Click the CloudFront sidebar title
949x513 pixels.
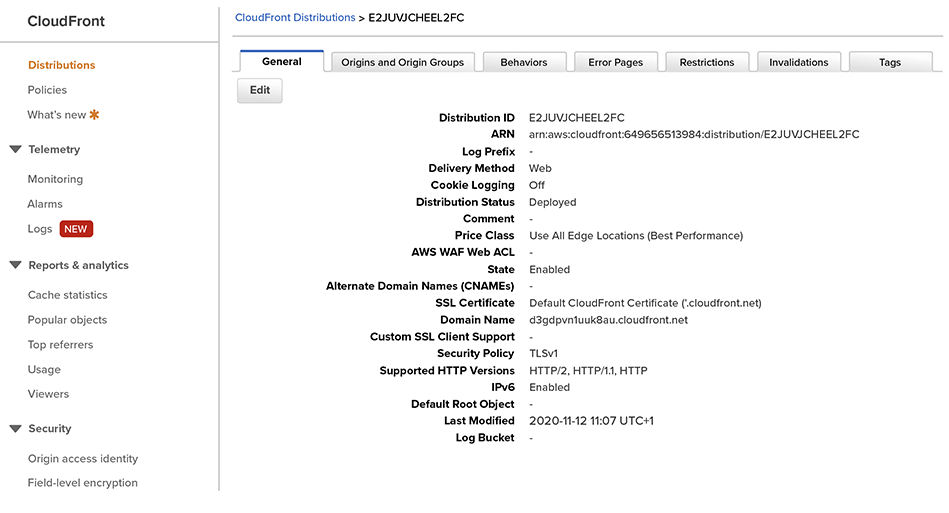(66, 21)
